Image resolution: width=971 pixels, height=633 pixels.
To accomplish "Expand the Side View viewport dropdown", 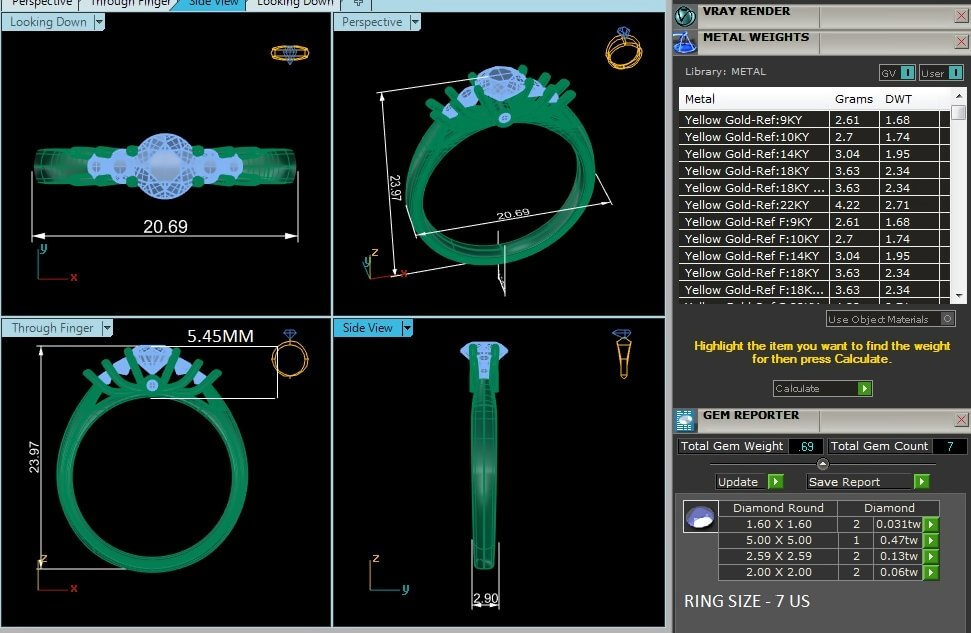I will pos(407,328).
